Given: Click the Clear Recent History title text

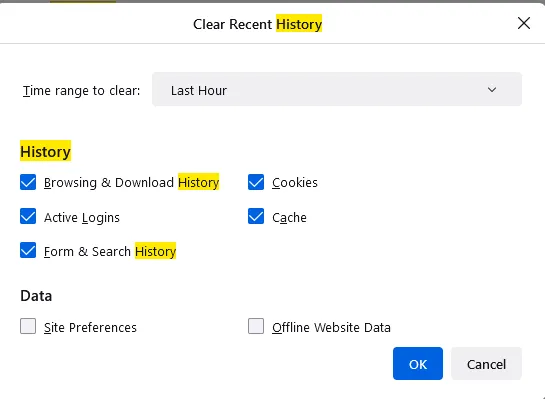Looking at the screenshot, I should [x=258, y=24].
